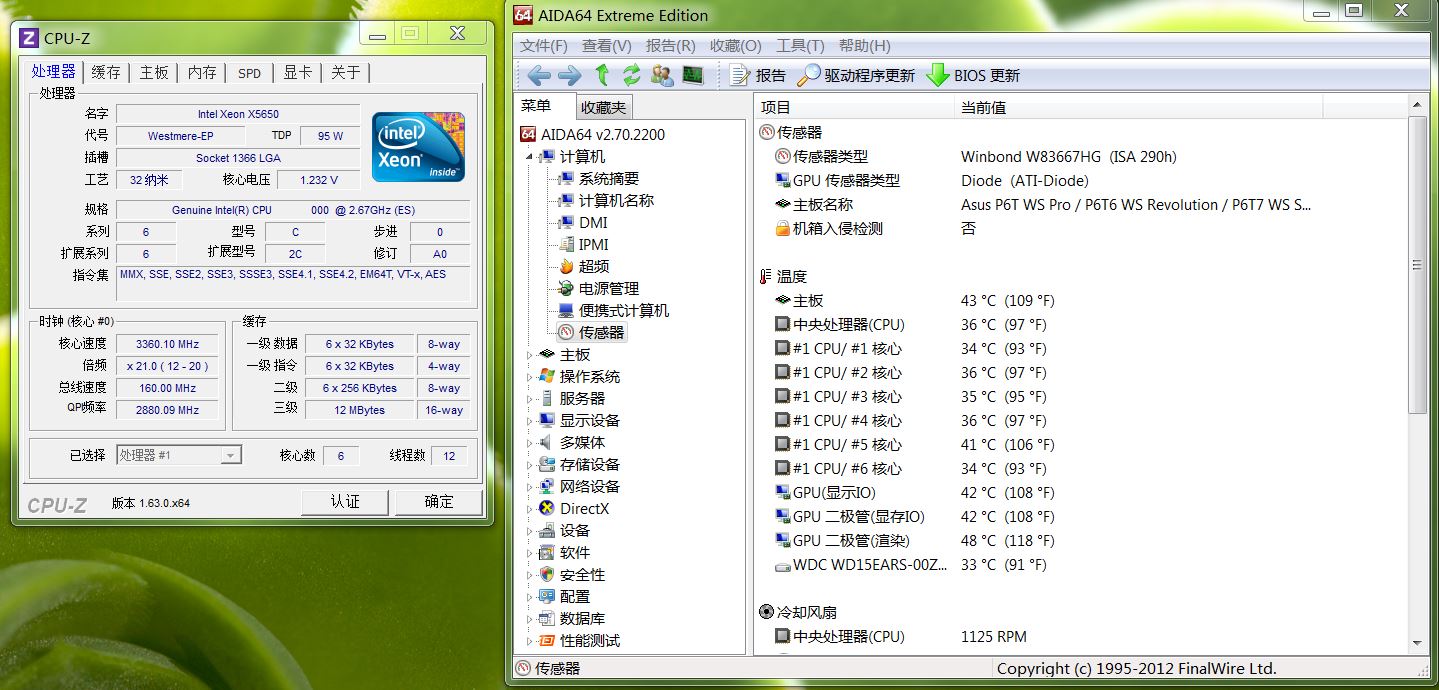This screenshot has height=690, width=1439.
Task: Expand the 软件 tree node
Action: pos(530,552)
